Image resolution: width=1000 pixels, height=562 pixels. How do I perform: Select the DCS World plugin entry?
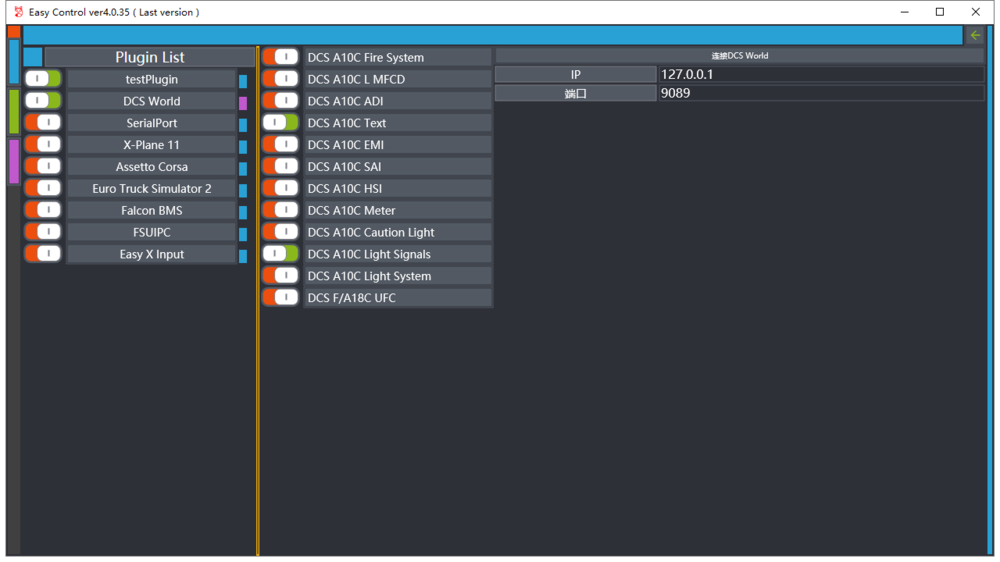pyautogui.click(x=152, y=101)
